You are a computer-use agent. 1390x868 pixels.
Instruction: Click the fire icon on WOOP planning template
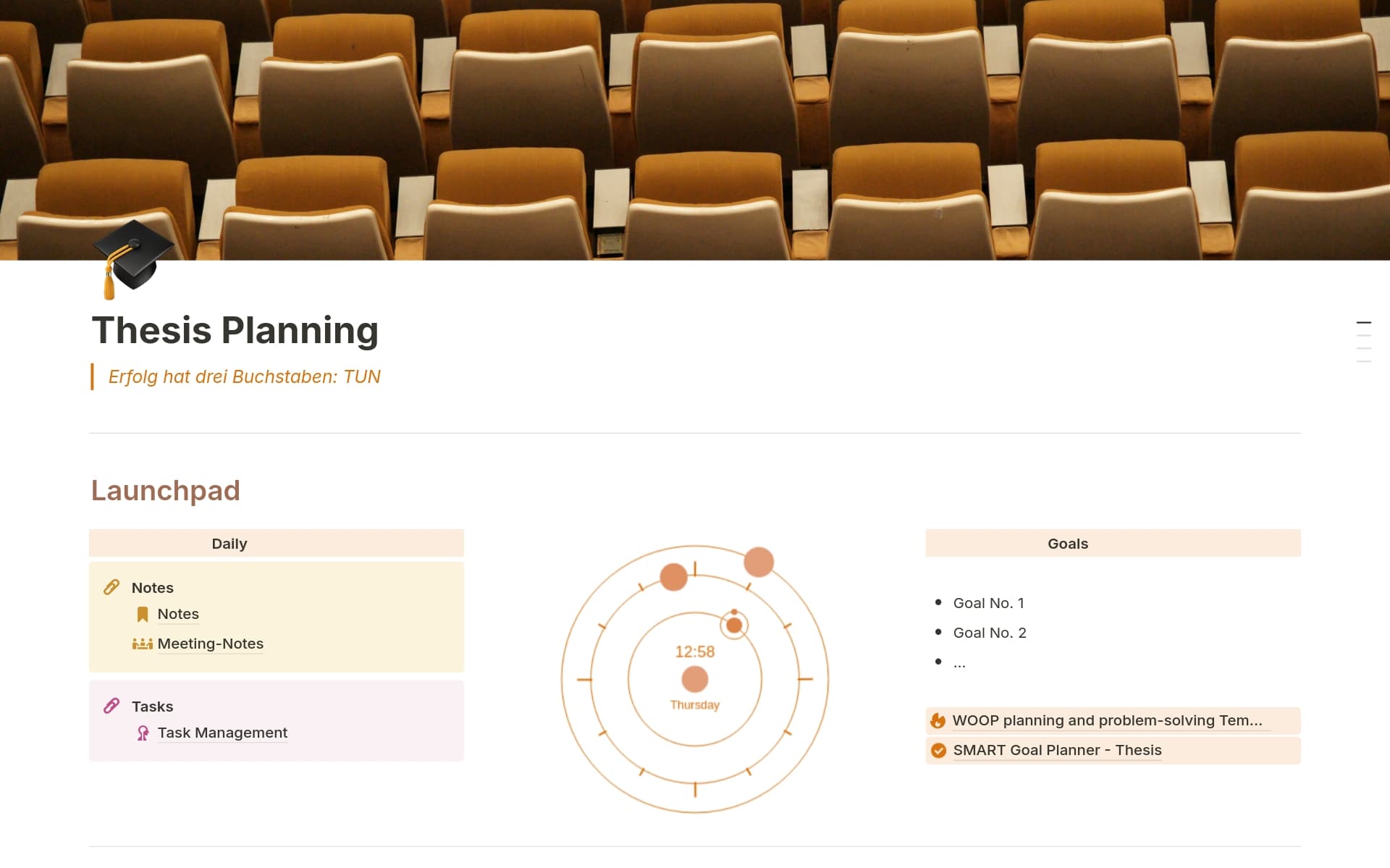[938, 720]
